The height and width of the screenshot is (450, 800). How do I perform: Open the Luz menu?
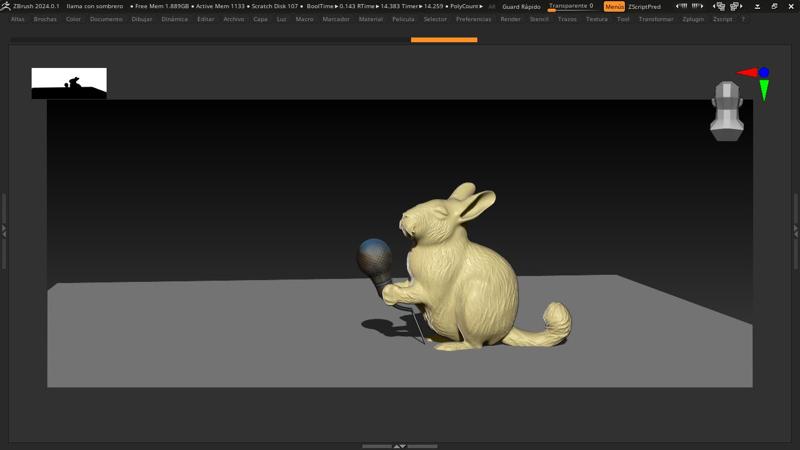281,19
